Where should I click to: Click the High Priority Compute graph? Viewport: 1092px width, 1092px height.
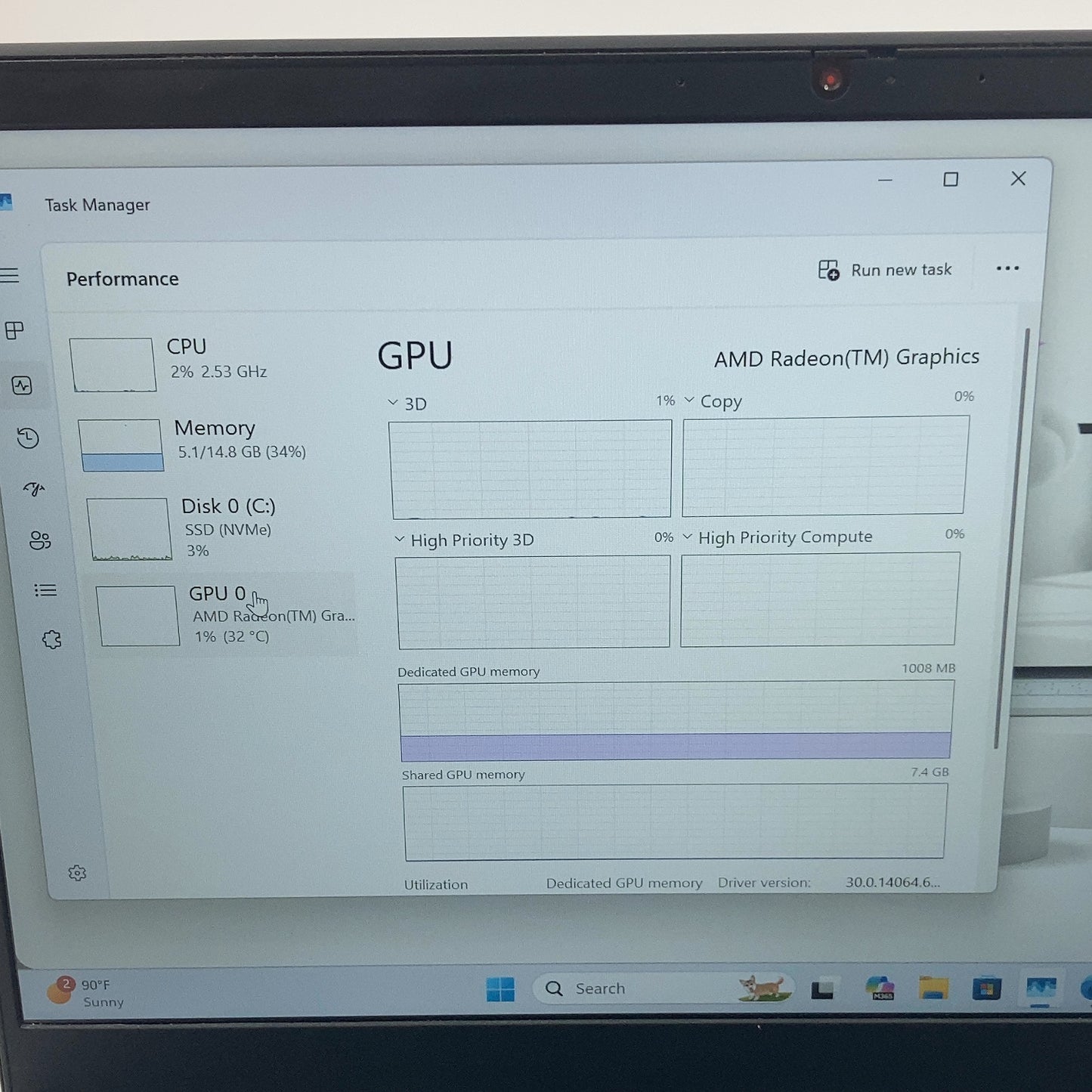820,599
